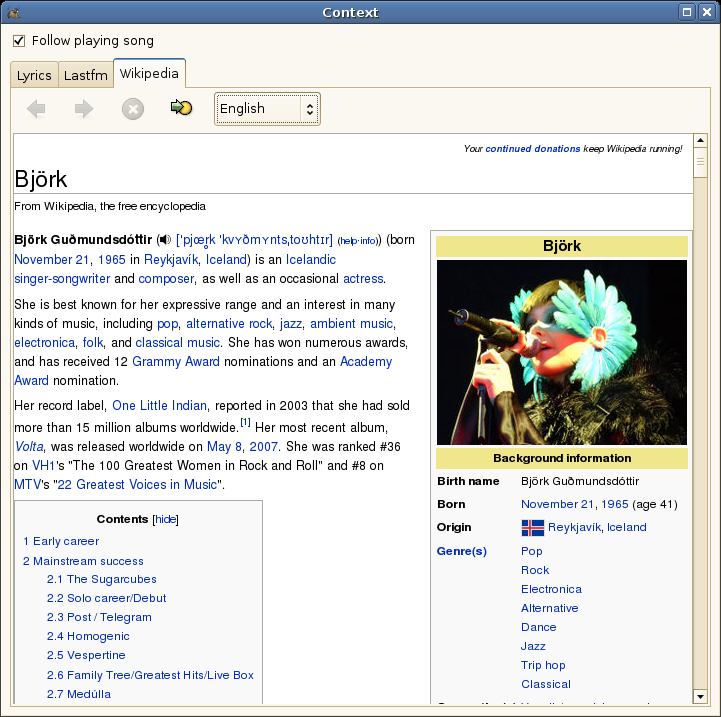The height and width of the screenshot is (717, 721).
Task: Click the stop loading icon
Action: (133, 109)
